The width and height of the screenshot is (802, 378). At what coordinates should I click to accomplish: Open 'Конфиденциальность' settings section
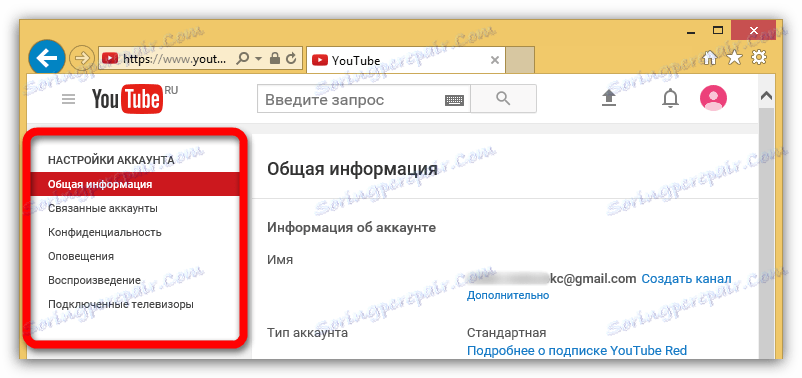(105, 232)
